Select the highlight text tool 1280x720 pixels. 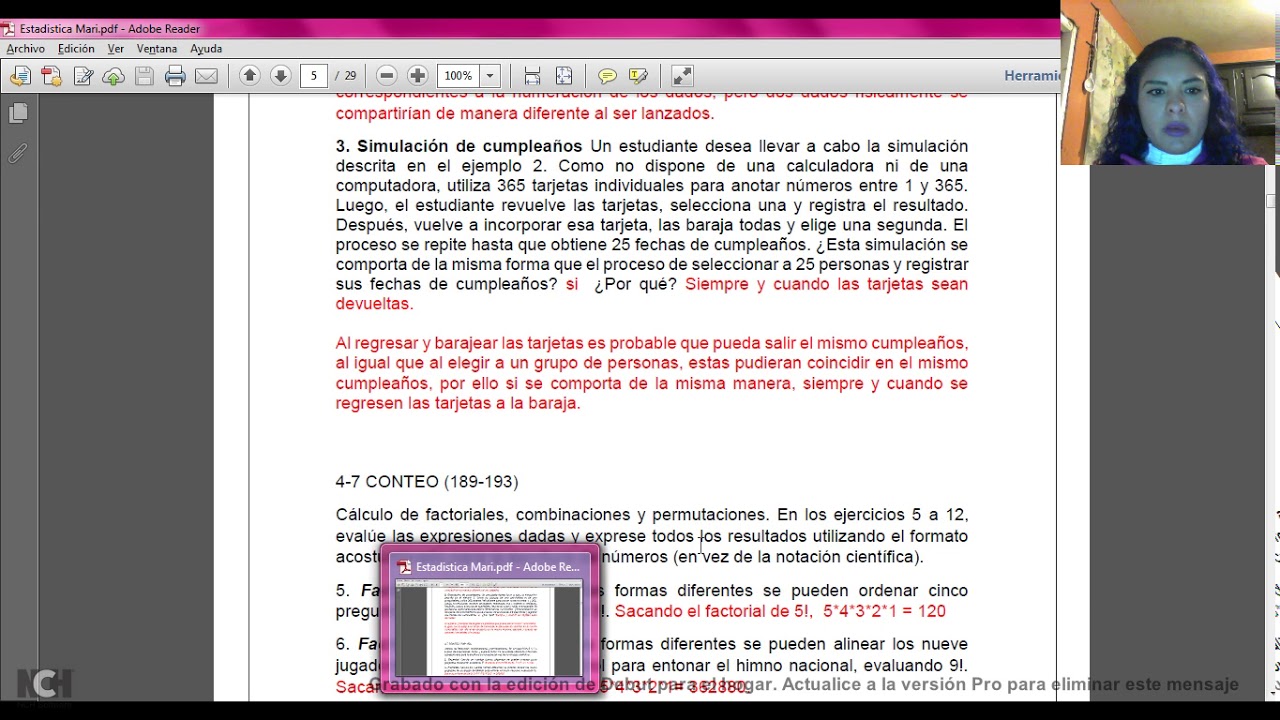[x=638, y=76]
